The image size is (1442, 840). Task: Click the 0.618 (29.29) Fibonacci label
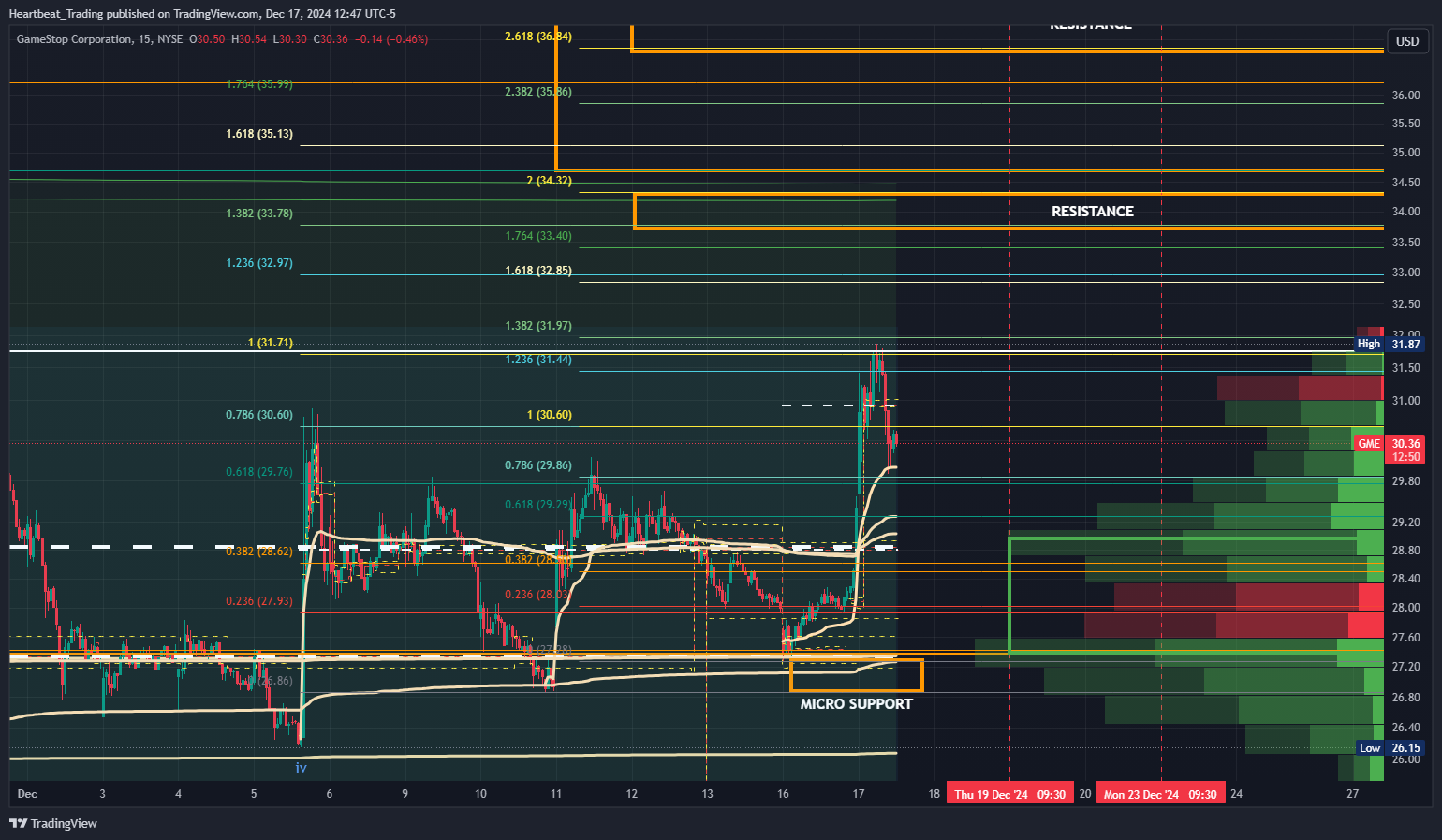click(x=537, y=505)
